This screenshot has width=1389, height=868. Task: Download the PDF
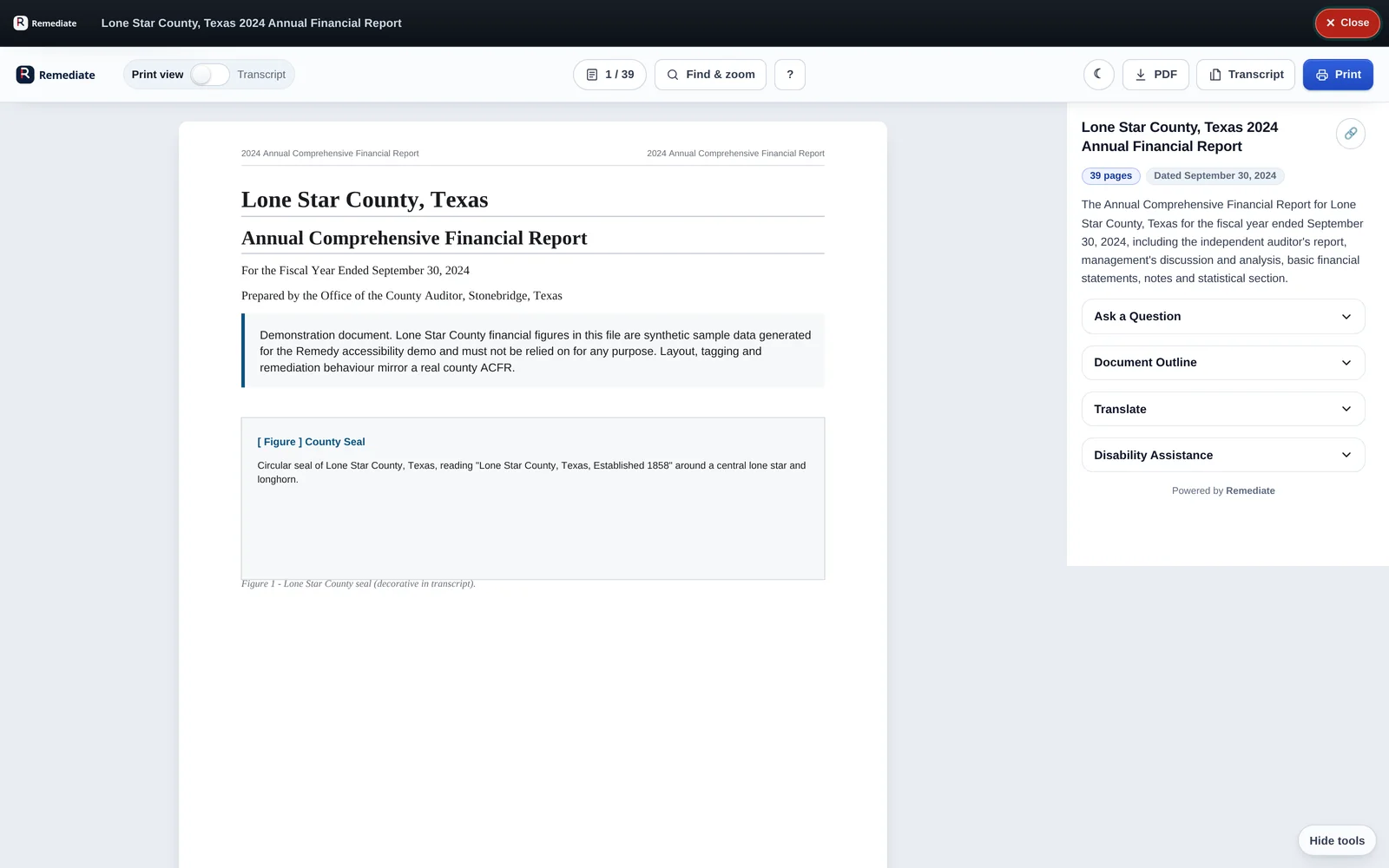tap(1155, 75)
